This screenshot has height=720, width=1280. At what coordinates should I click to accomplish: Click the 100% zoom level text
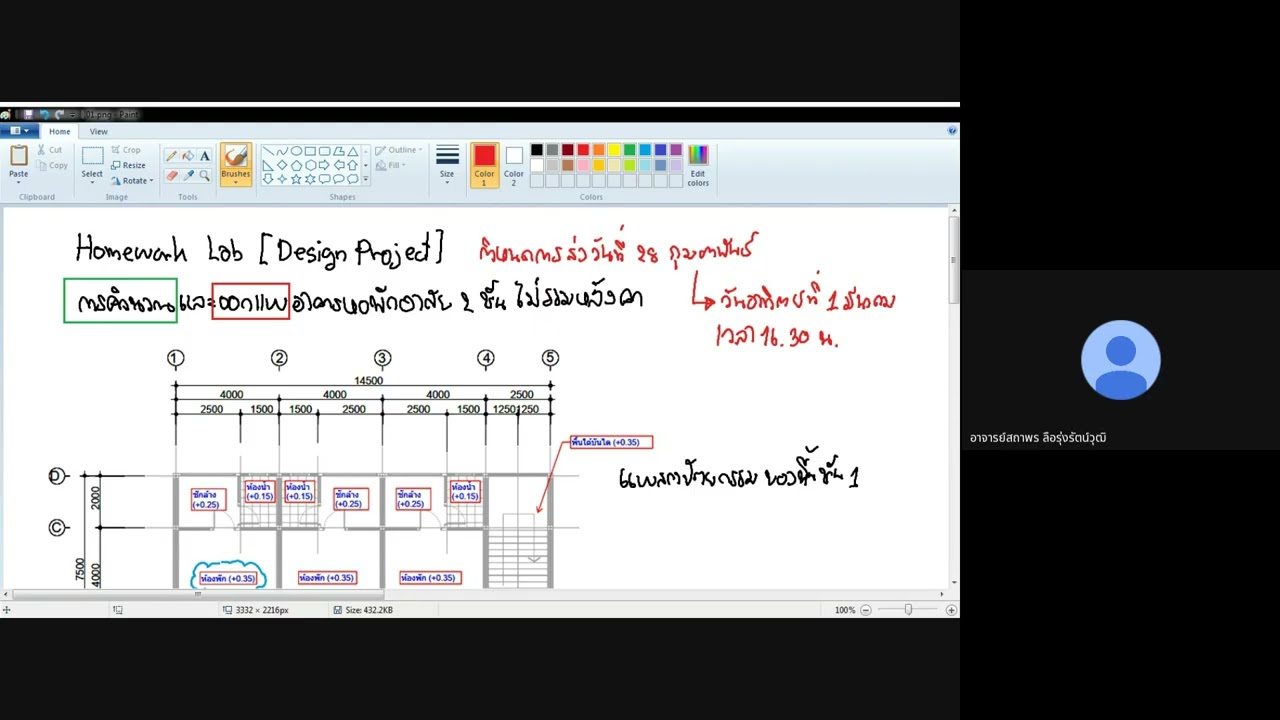(845, 610)
